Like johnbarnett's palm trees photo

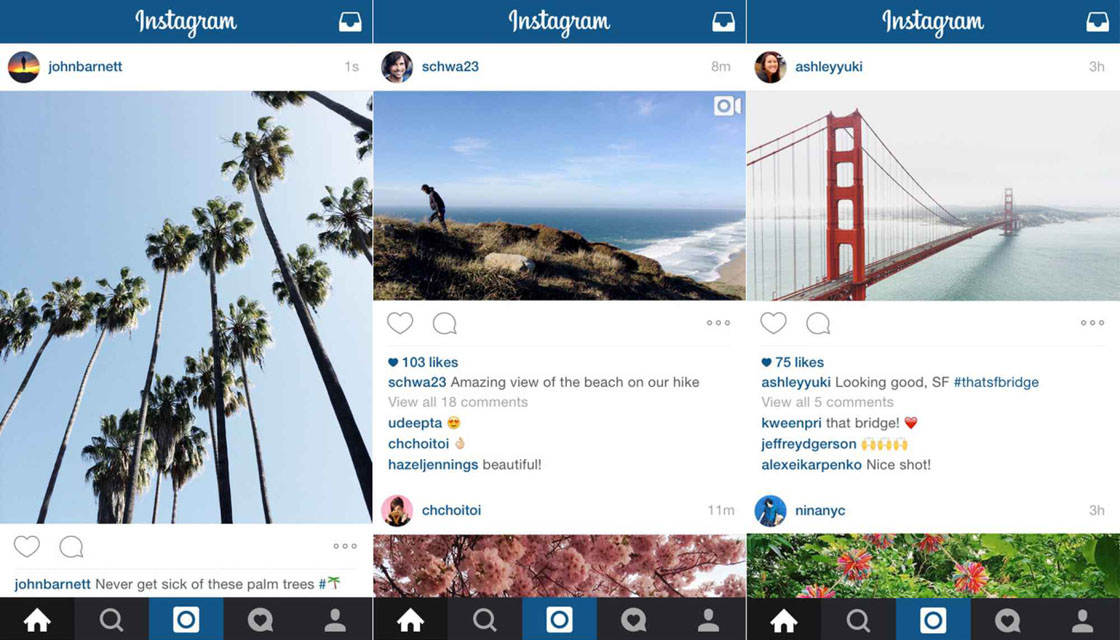(27, 546)
